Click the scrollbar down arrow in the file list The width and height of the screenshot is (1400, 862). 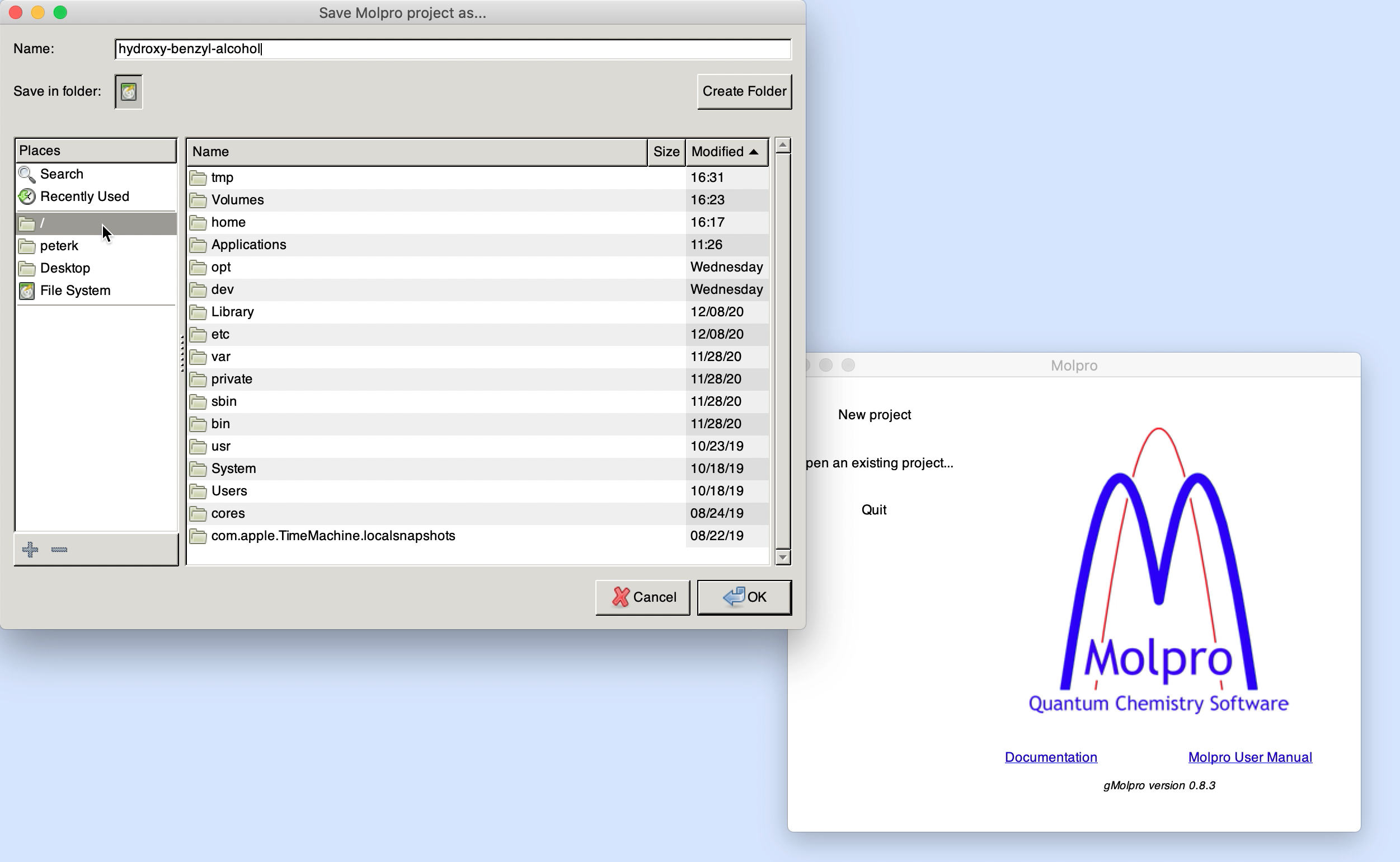tap(783, 557)
